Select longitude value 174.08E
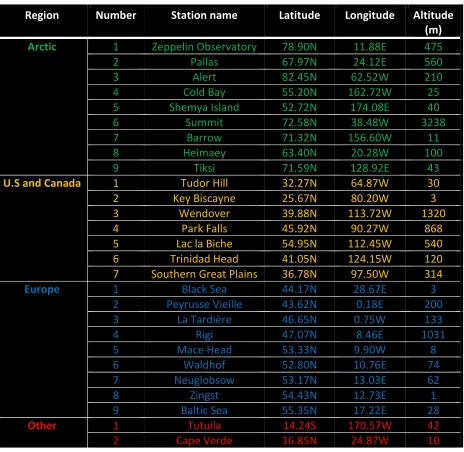The height and width of the screenshot is (452, 464). [x=370, y=107]
